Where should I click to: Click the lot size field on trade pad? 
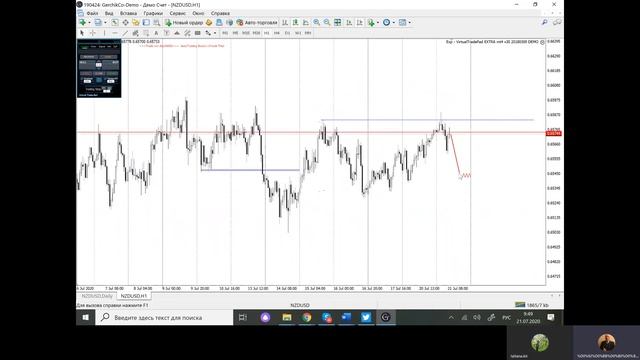[x=99, y=65]
